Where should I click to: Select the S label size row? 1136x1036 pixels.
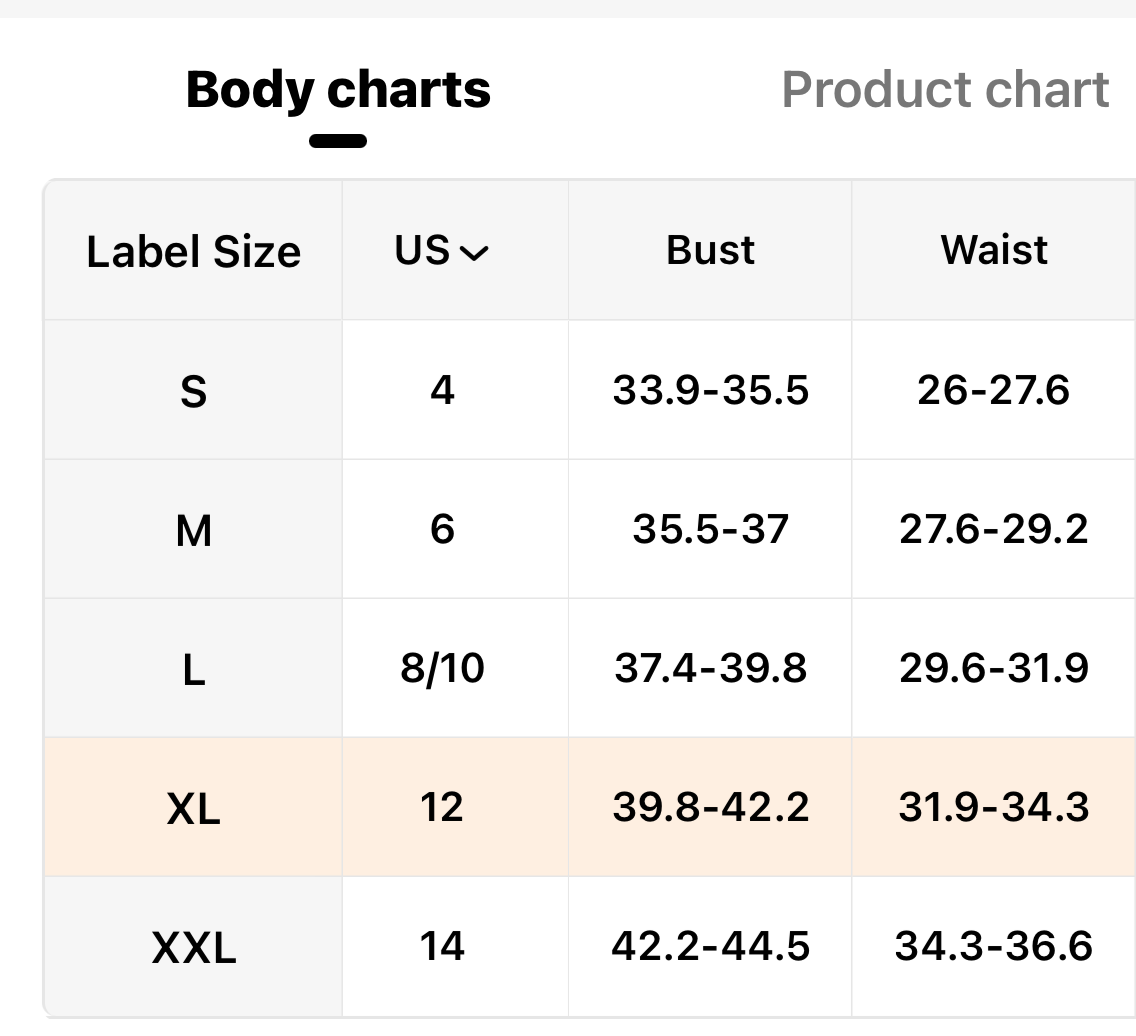pos(193,390)
